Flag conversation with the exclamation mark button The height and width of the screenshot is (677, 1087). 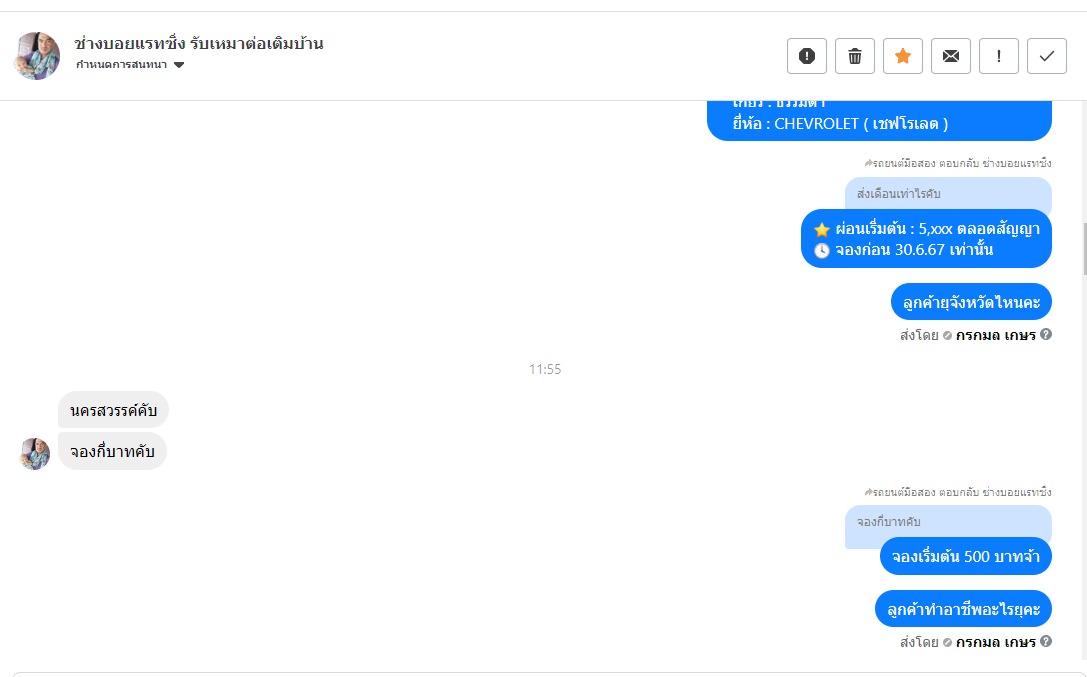(998, 56)
